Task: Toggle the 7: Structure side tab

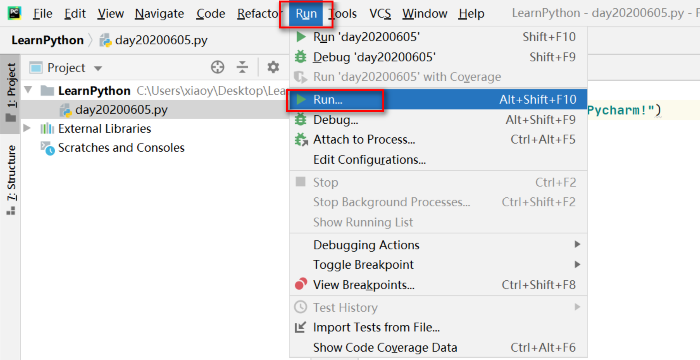Action: 11,180
